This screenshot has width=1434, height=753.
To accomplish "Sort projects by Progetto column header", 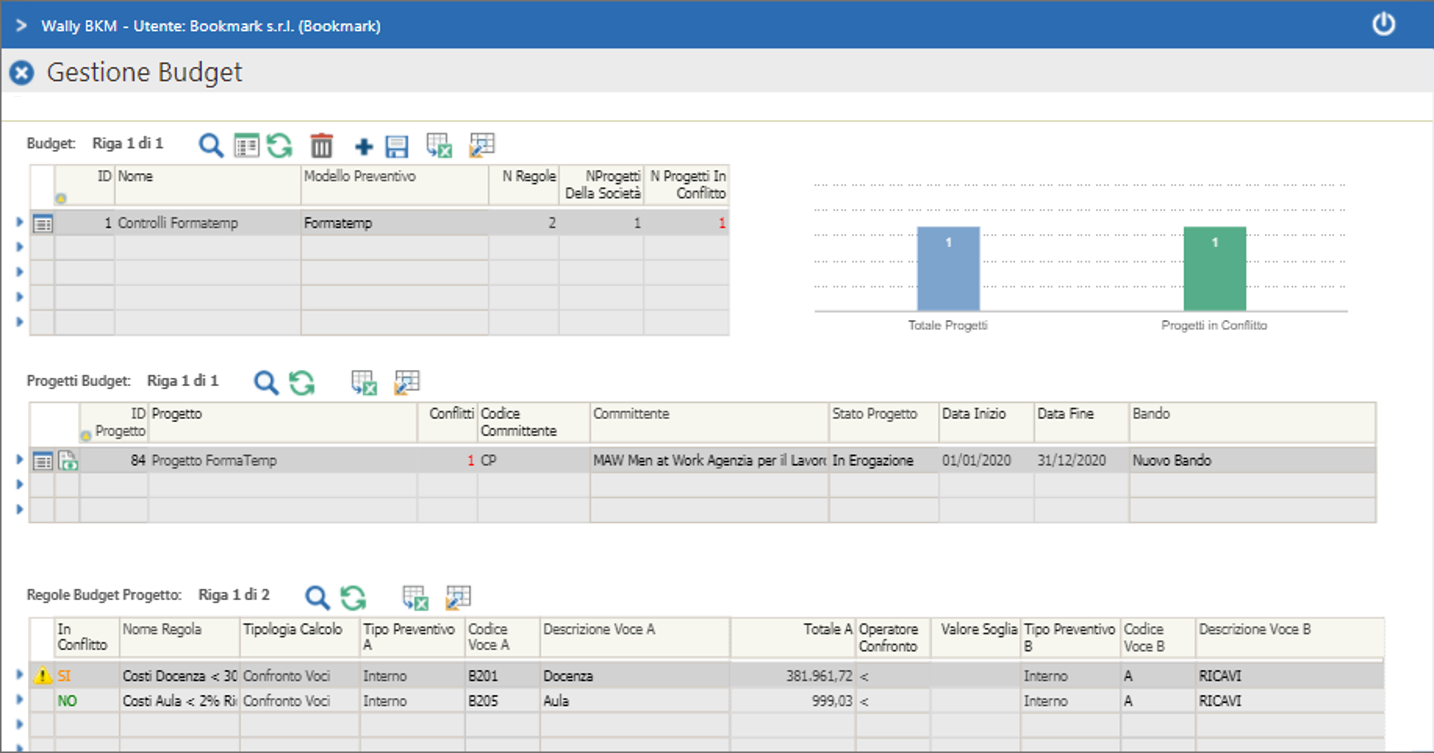I will (283, 422).
